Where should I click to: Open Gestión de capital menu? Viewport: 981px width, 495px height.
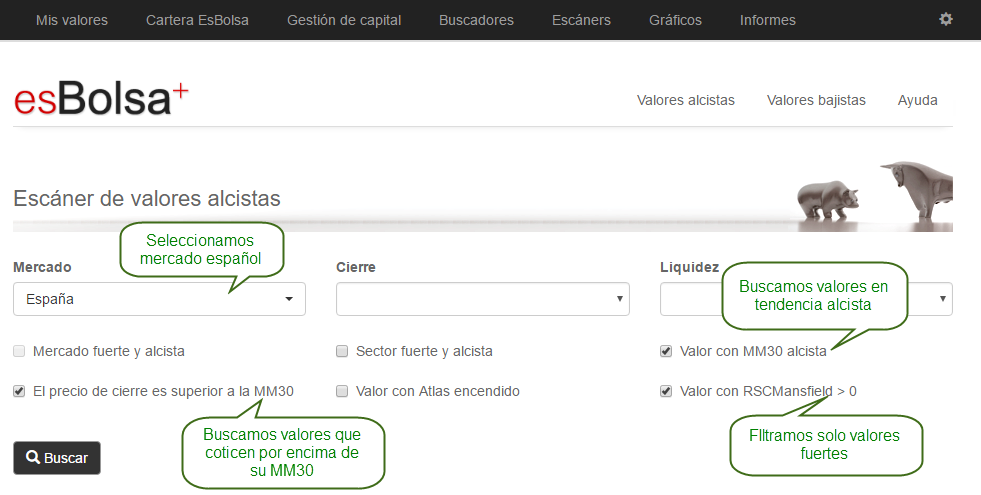tap(344, 20)
